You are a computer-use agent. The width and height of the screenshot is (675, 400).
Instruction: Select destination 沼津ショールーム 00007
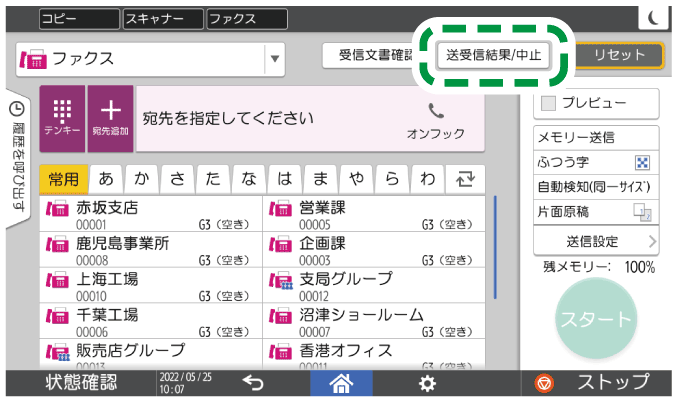(x=374, y=322)
